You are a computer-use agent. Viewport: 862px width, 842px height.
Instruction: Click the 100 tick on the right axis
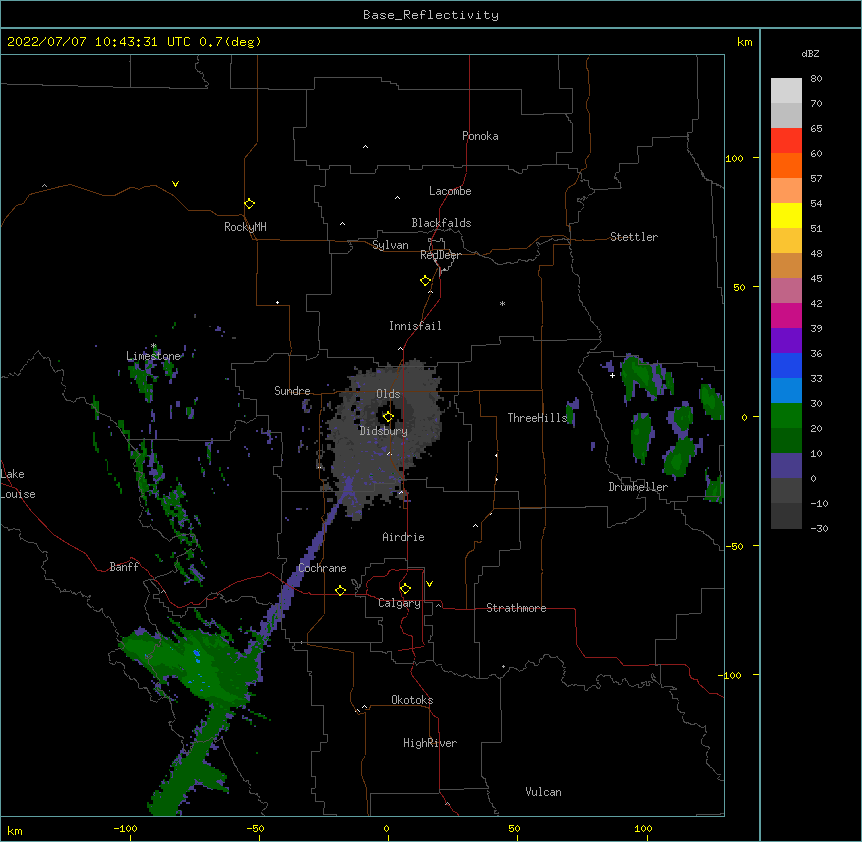(734, 158)
